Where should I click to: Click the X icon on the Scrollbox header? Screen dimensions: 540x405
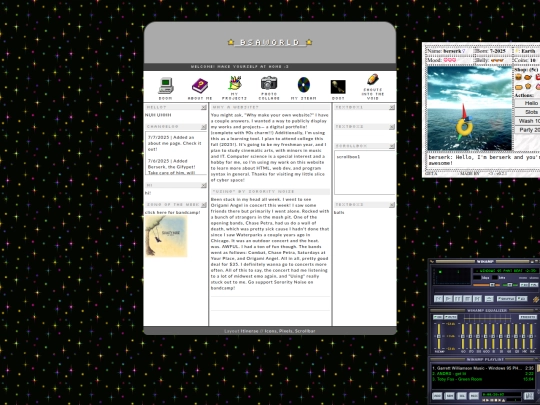392,146
